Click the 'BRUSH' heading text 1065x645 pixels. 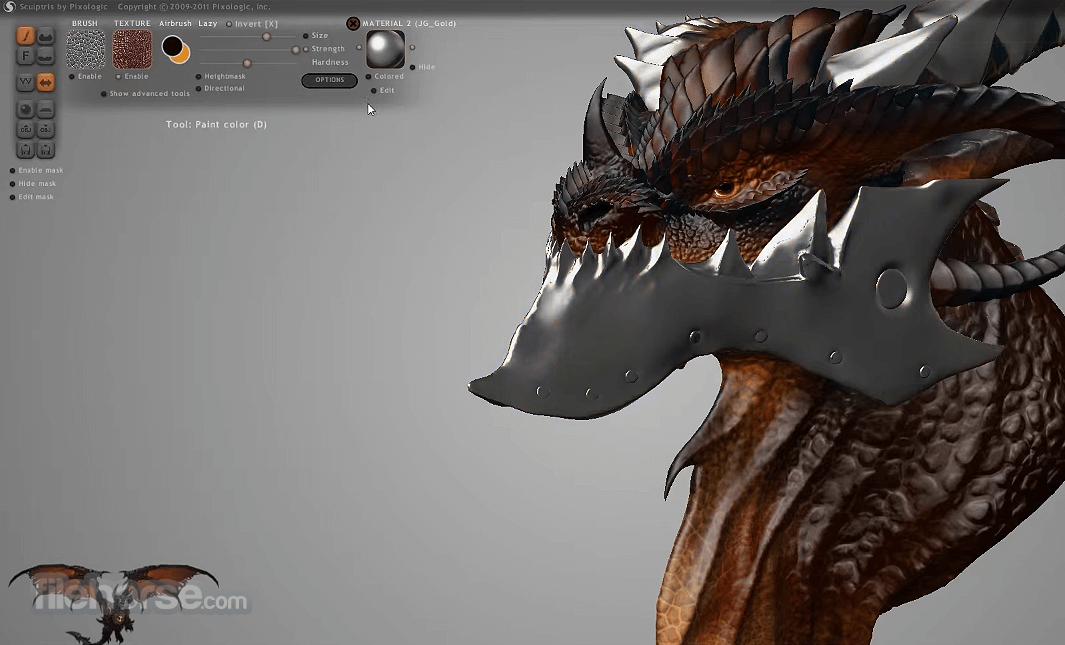coord(85,23)
